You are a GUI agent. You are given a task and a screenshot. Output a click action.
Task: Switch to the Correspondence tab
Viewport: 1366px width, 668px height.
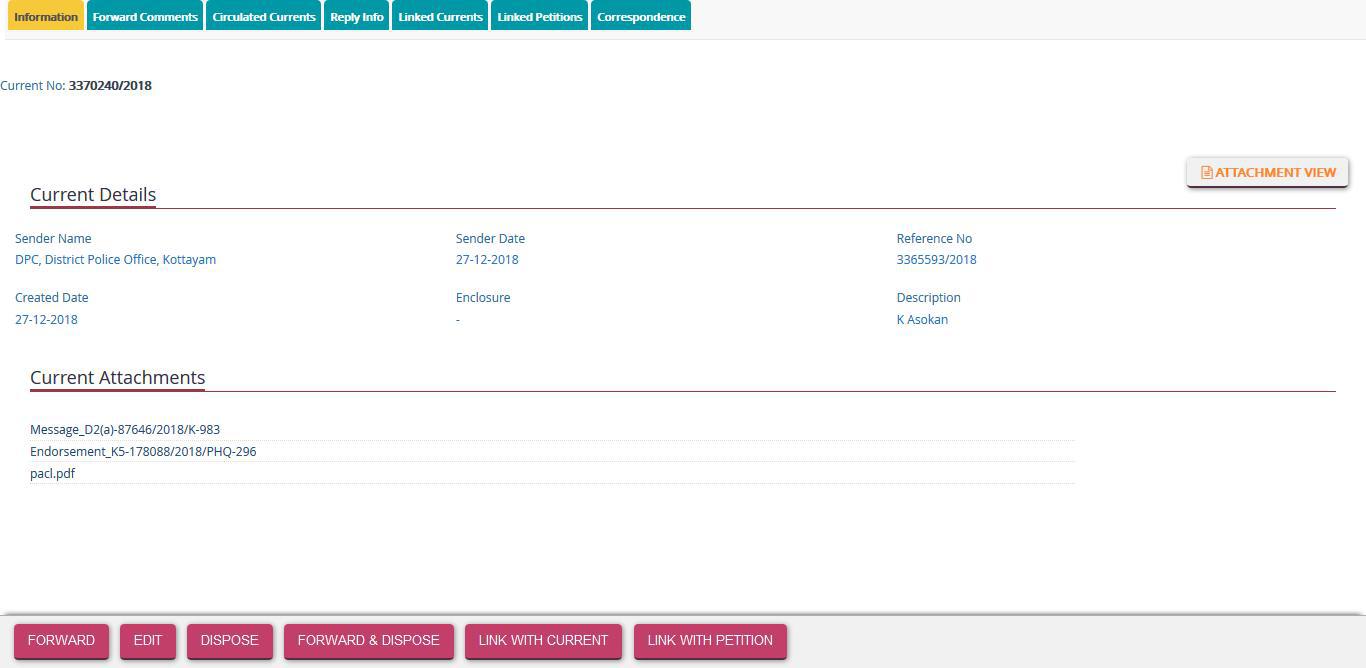pos(641,16)
